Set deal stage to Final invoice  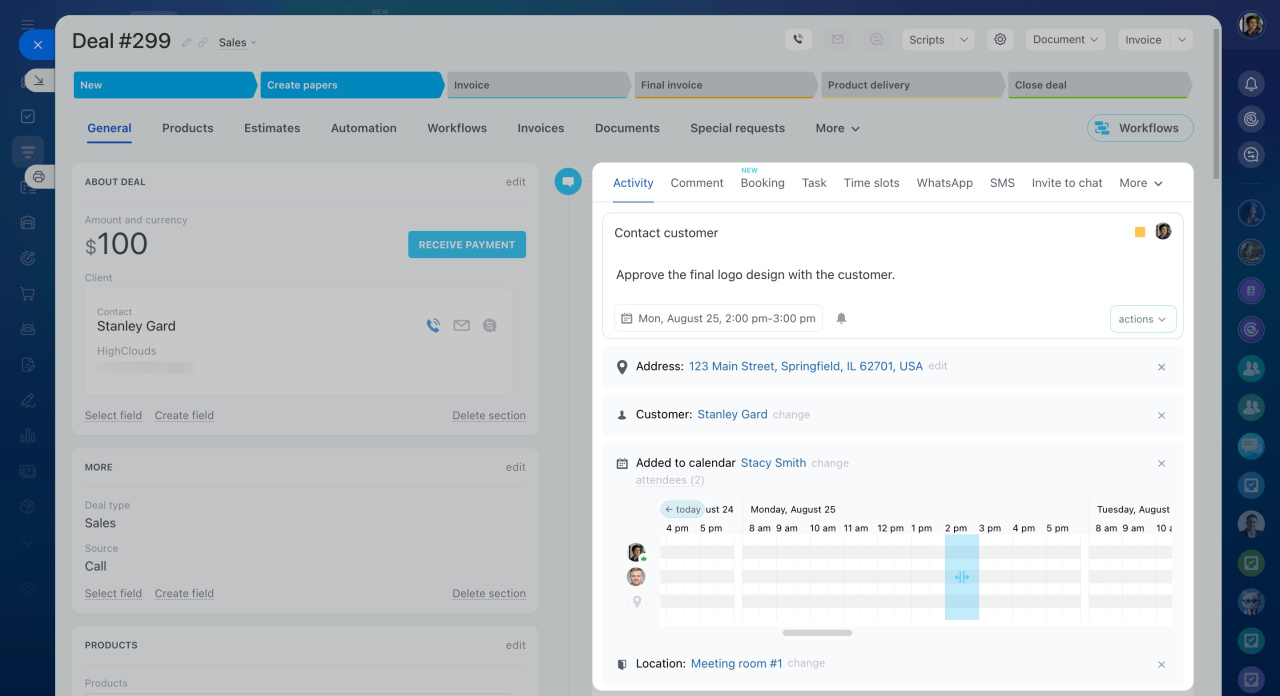tap(726, 85)
